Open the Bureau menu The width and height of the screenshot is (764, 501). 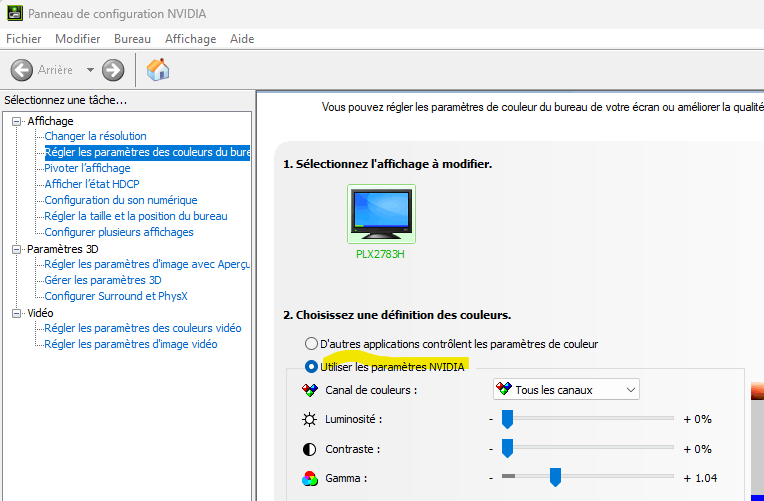[x=132, y=39]
